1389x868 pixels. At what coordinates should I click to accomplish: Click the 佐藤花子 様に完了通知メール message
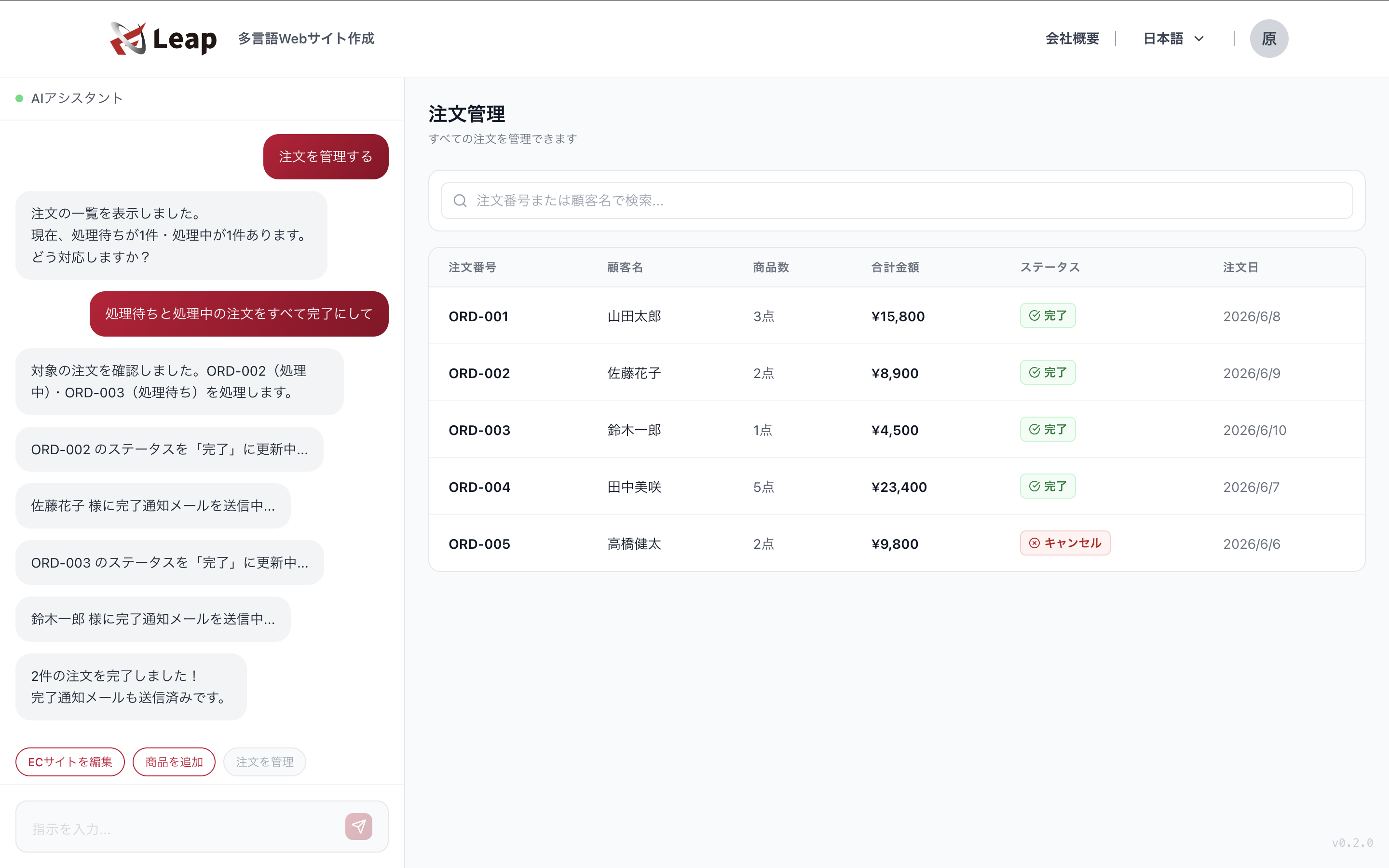tap(153, 506)
